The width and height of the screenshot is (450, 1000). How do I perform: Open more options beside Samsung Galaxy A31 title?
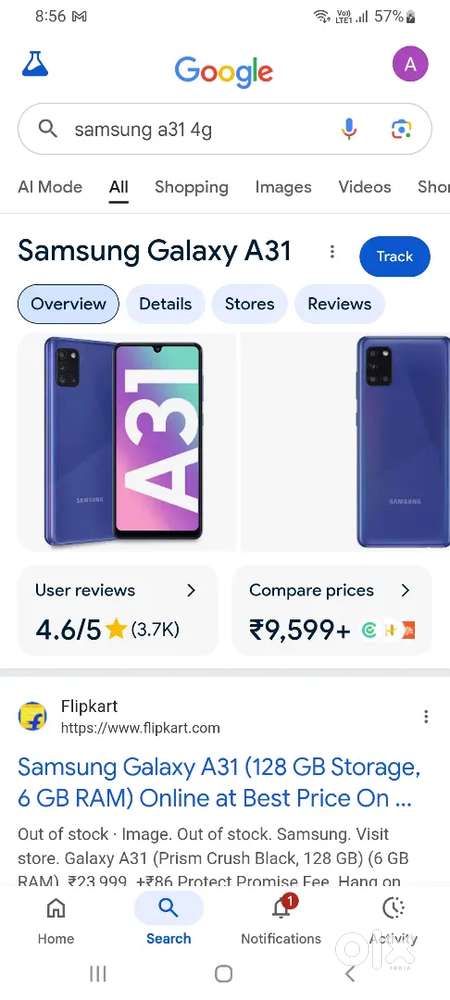pyautogui.click(x=331, y=252)
